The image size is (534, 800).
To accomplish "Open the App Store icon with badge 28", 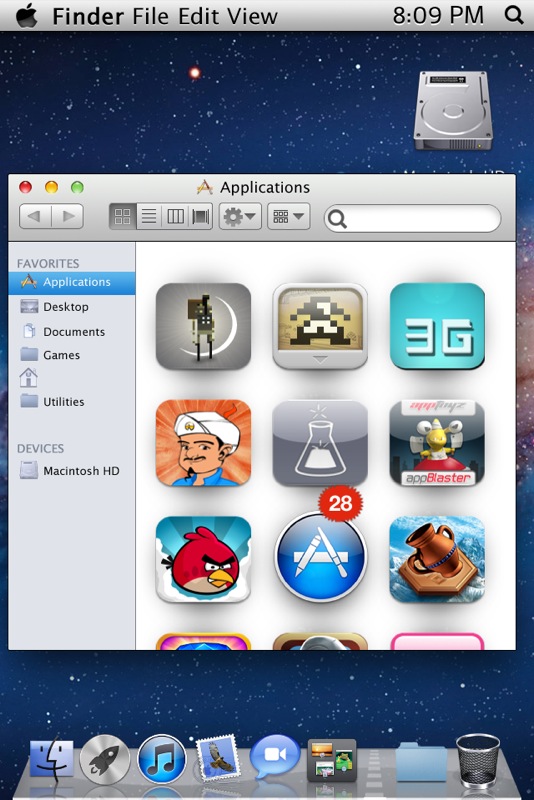I will pyautogui.click(x=320, y=555).
